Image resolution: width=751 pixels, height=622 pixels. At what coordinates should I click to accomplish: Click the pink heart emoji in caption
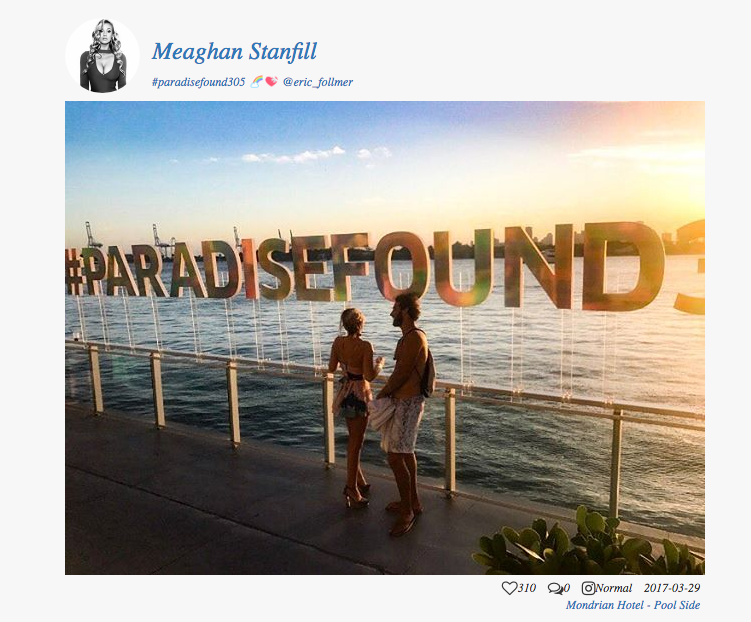click(271, 82)
